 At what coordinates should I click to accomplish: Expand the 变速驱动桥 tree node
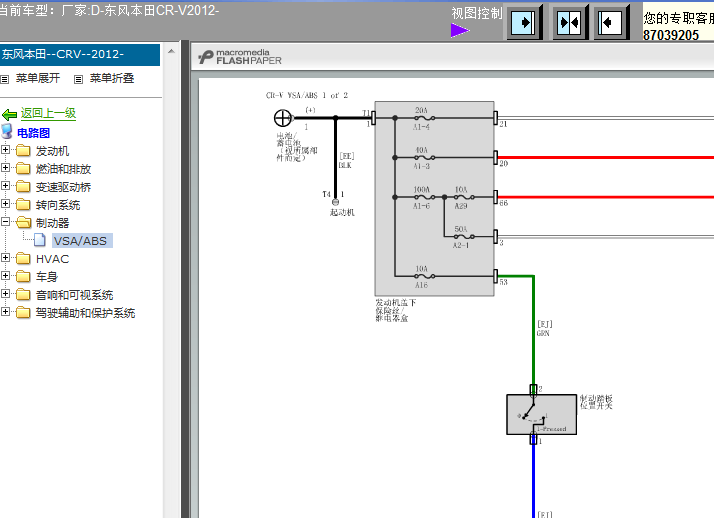coord(5,185)
